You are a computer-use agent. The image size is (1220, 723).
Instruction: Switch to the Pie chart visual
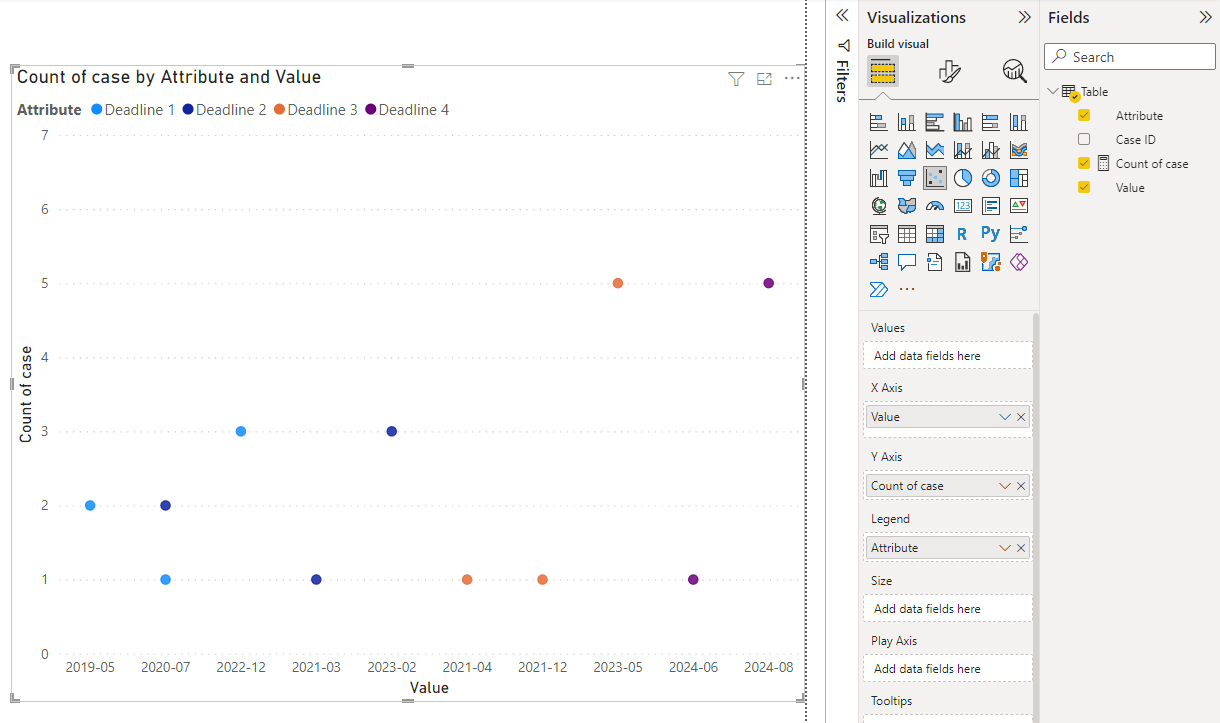pyautogui.click(x=963, y=178)
